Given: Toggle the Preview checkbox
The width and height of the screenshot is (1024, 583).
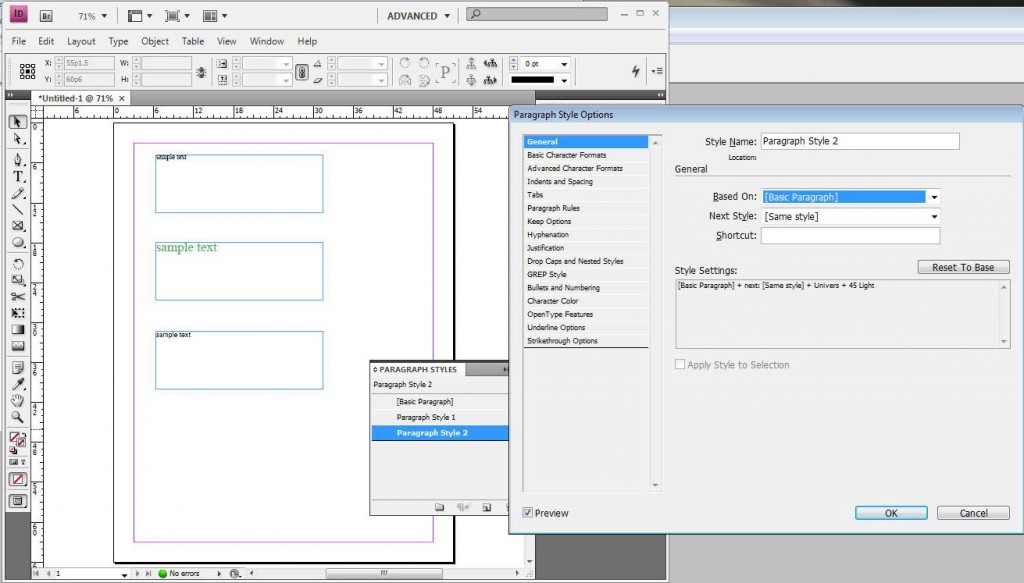Looking at the screenshot, I should (x=528, y=513).
